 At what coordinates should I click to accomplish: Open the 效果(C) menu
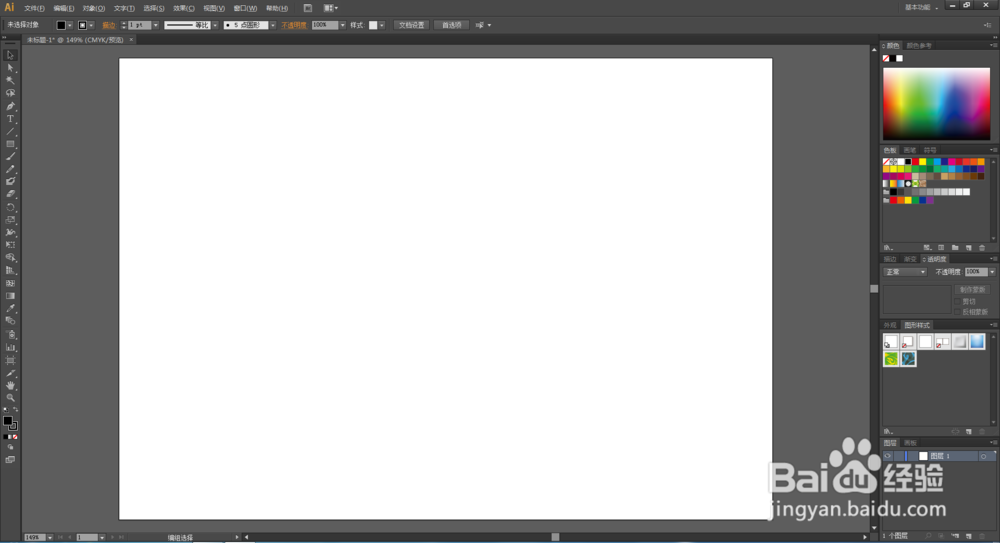pyautogui.click(x=184, y=8)
